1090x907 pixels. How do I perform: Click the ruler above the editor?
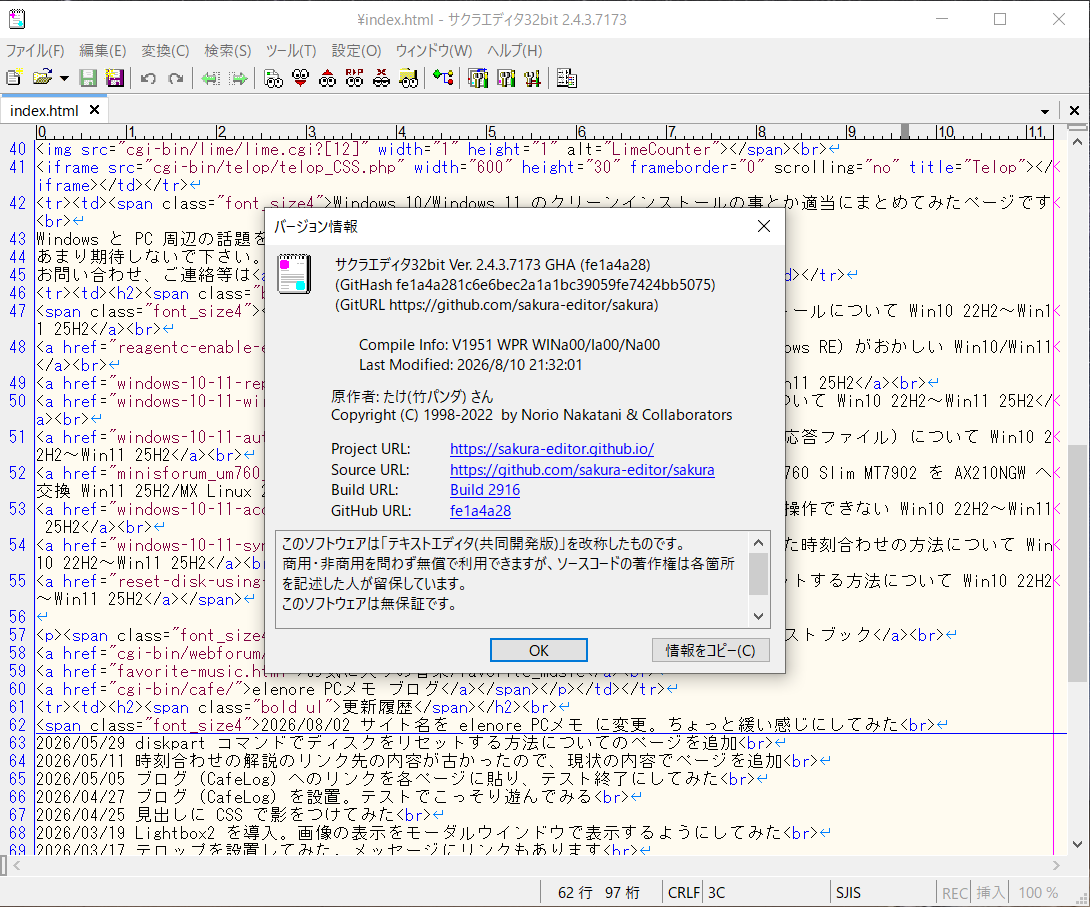point(544,132)
